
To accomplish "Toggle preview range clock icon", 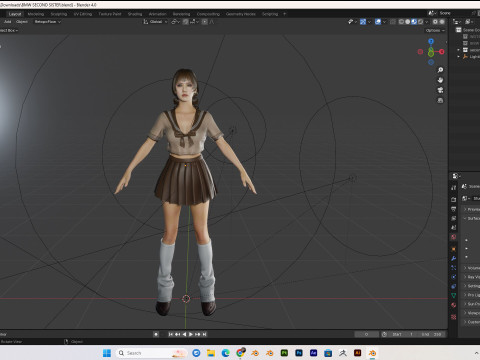I will point(384,334).
